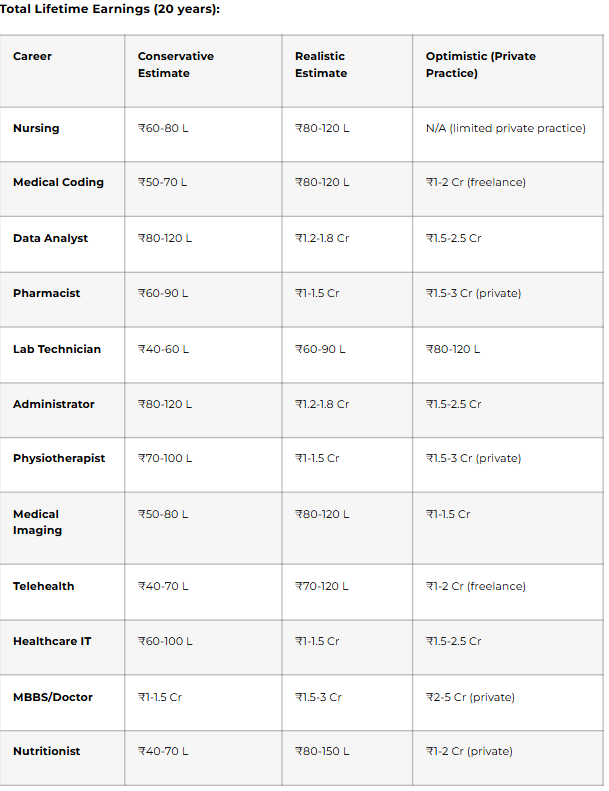
Task: Select the "Lab Technician" career cell
Action: coord(57,349)
